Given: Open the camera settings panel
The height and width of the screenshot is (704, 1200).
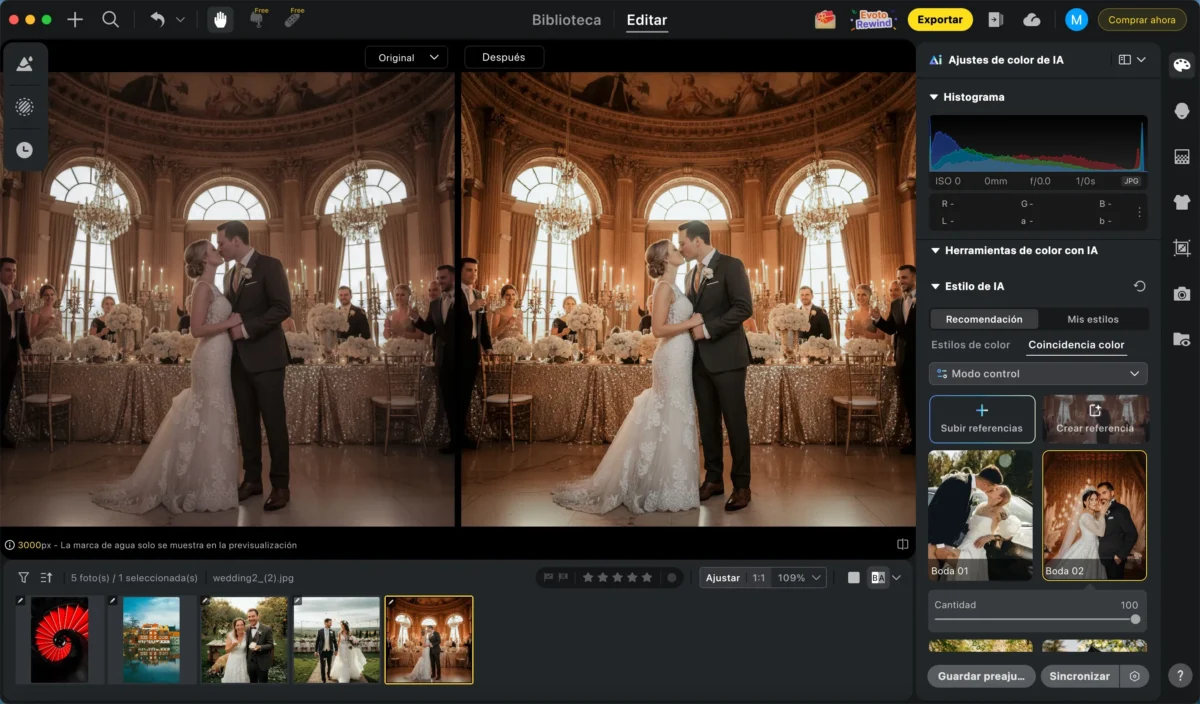Looking at the screenshot, I should point(1182,292).
